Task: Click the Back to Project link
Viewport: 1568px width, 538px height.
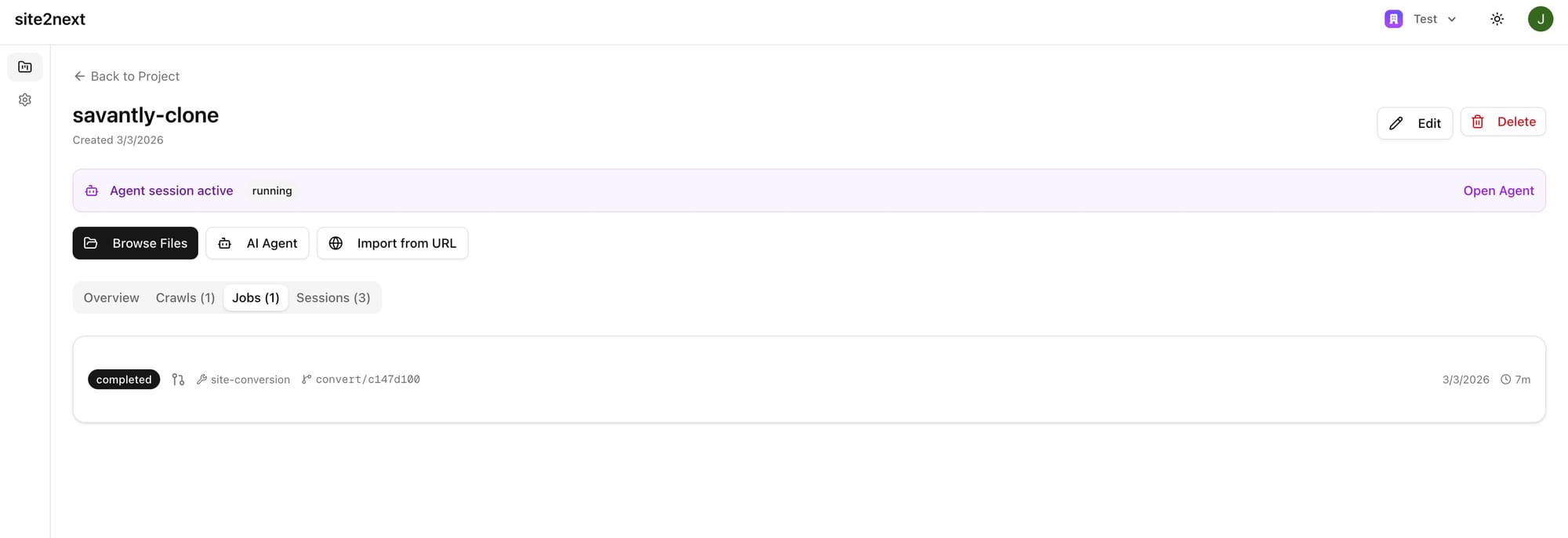Action: [127, 76]
